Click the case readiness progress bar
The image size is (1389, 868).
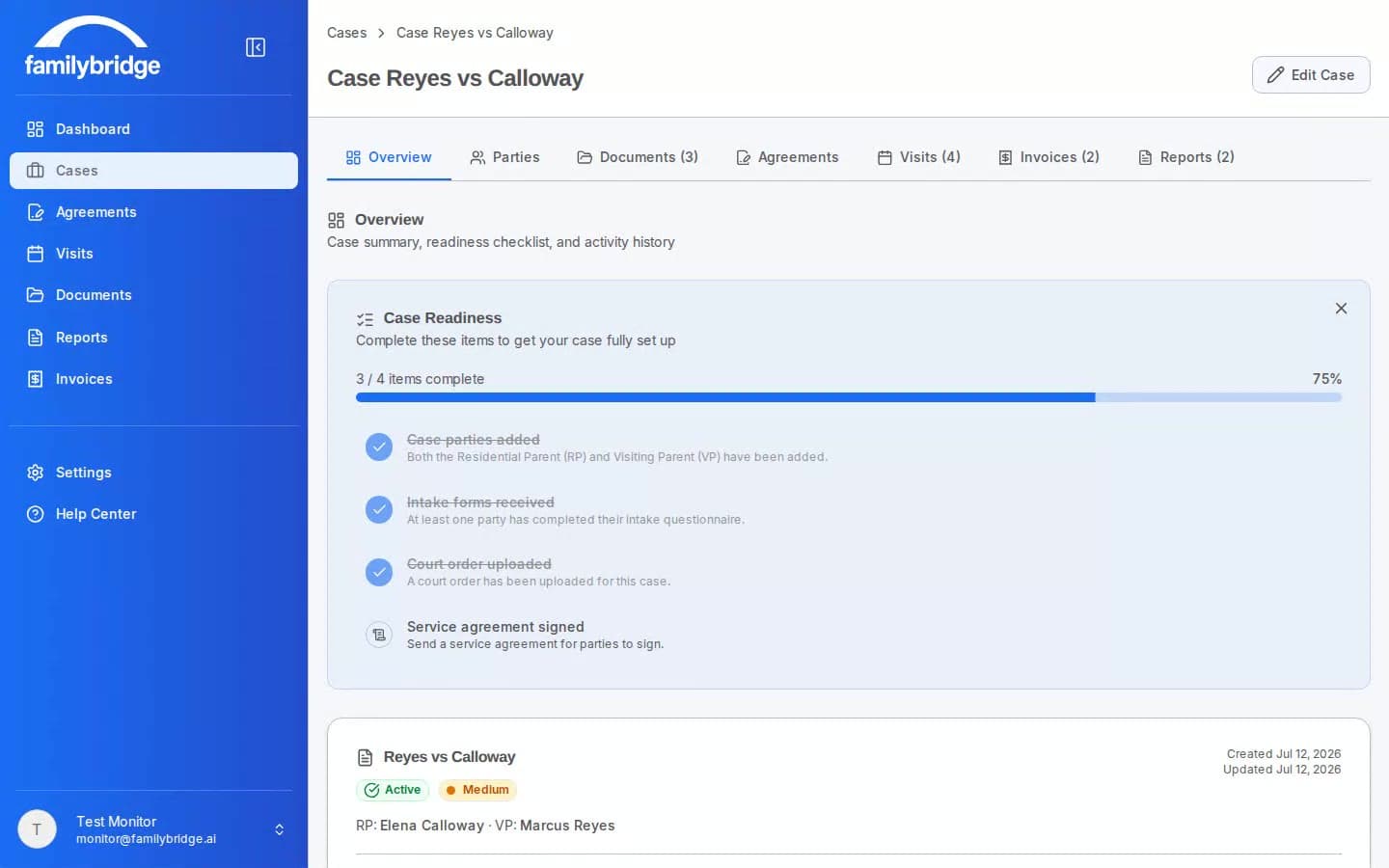click(x=849, y=397)
